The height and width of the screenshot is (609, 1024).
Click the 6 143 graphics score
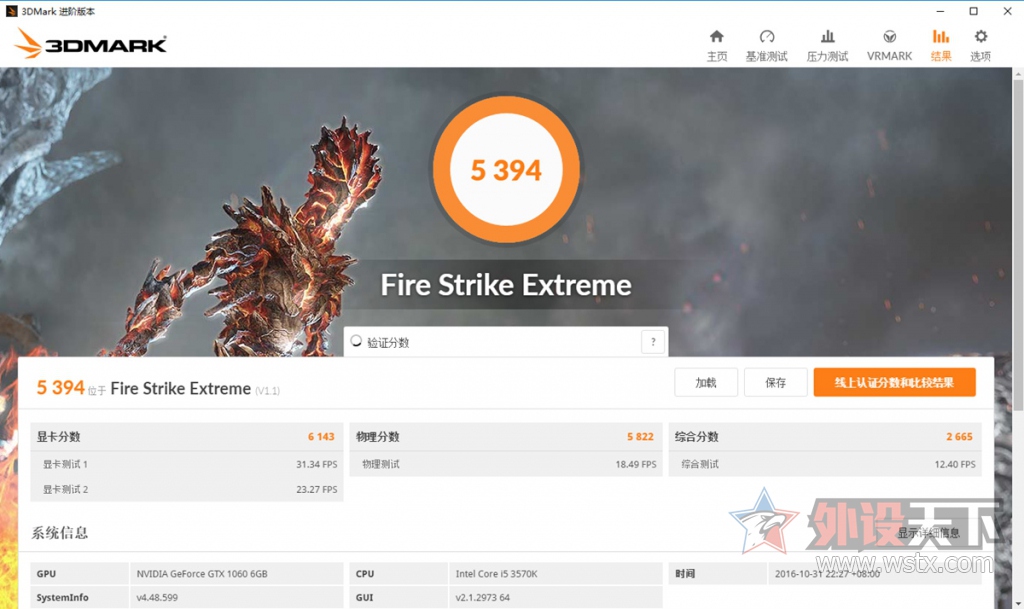point(321,437)
